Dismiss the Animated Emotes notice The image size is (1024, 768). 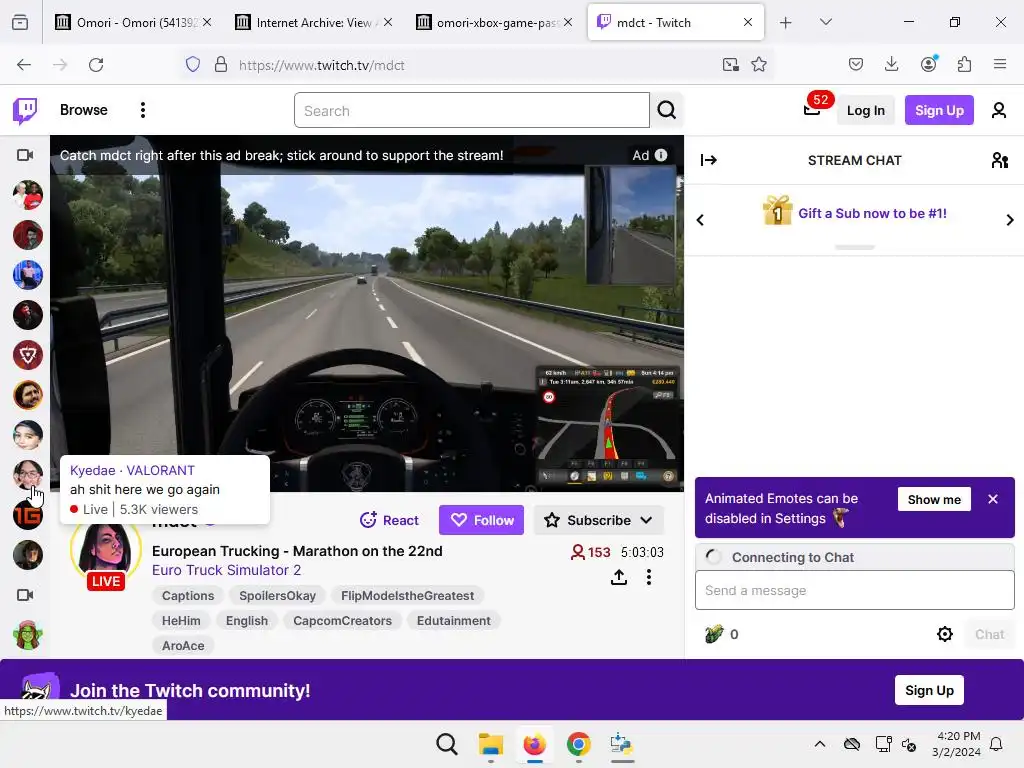[993, 499]
